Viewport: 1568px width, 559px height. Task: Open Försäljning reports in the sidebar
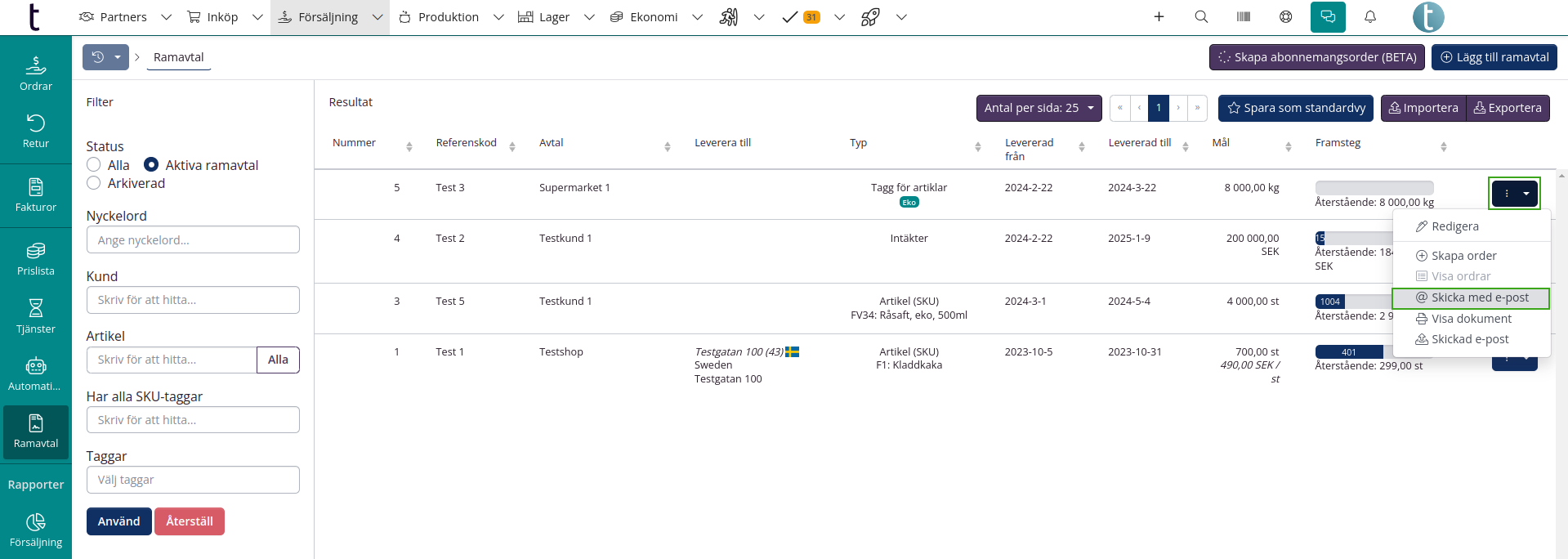click(x=36, y=530)
